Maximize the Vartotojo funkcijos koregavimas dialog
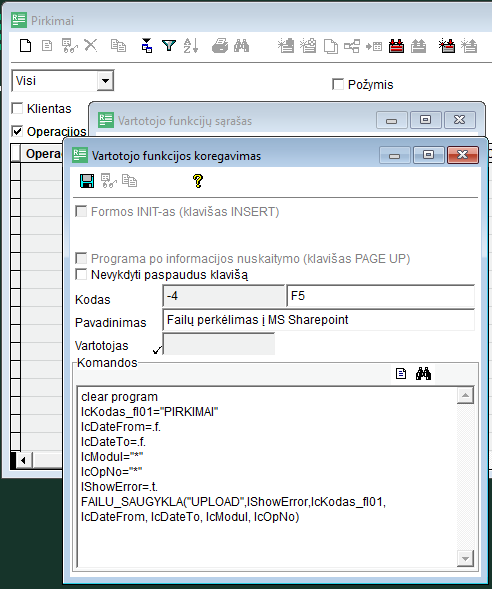 (x=428, y=155)
